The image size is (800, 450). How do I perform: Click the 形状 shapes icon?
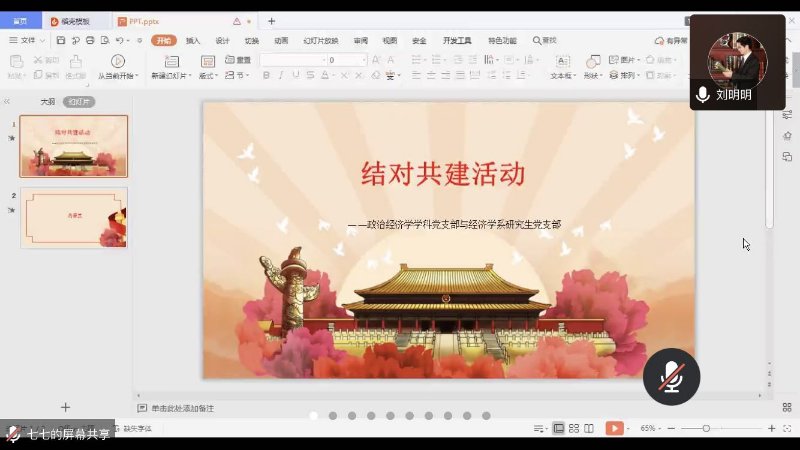(591, 62)
